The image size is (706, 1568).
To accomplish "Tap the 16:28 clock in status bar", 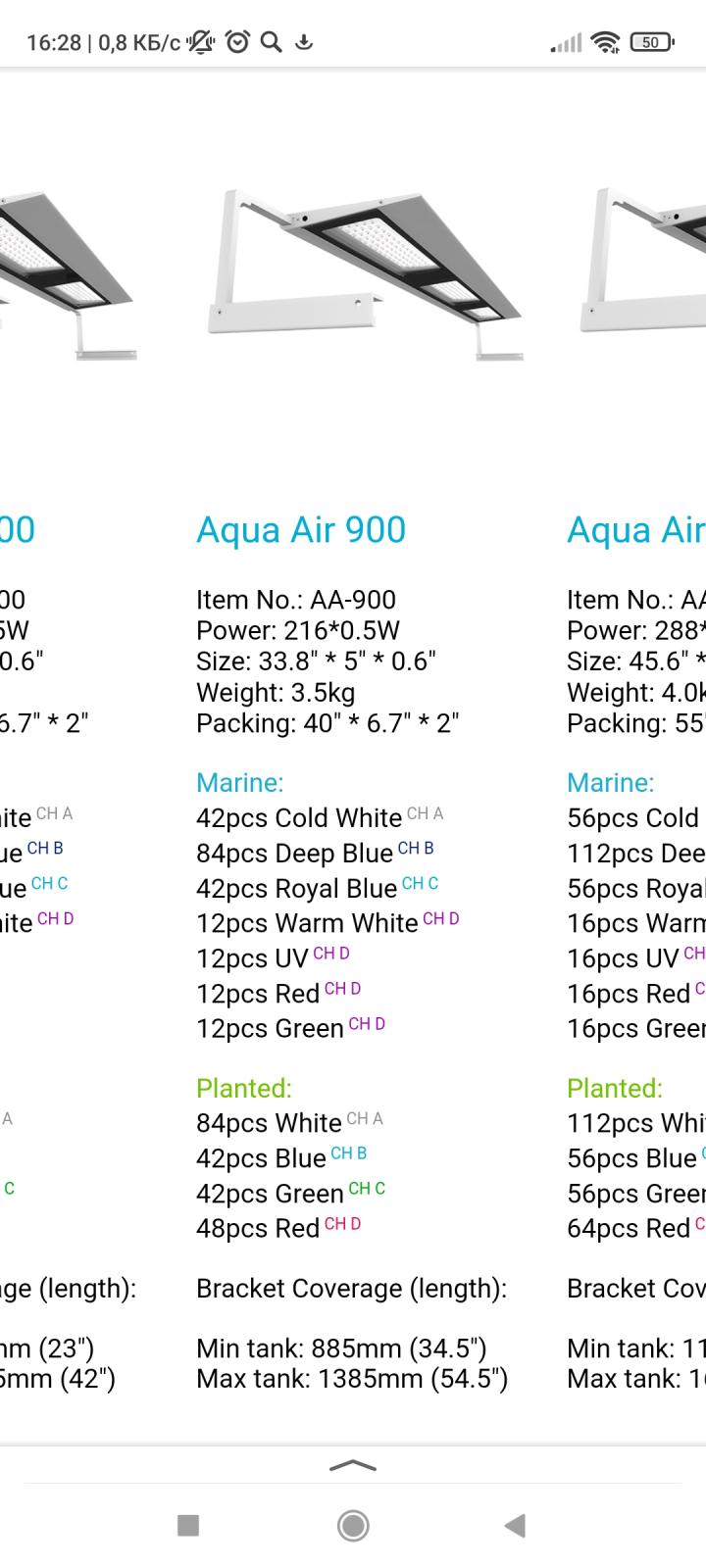I will pos(54,42).
